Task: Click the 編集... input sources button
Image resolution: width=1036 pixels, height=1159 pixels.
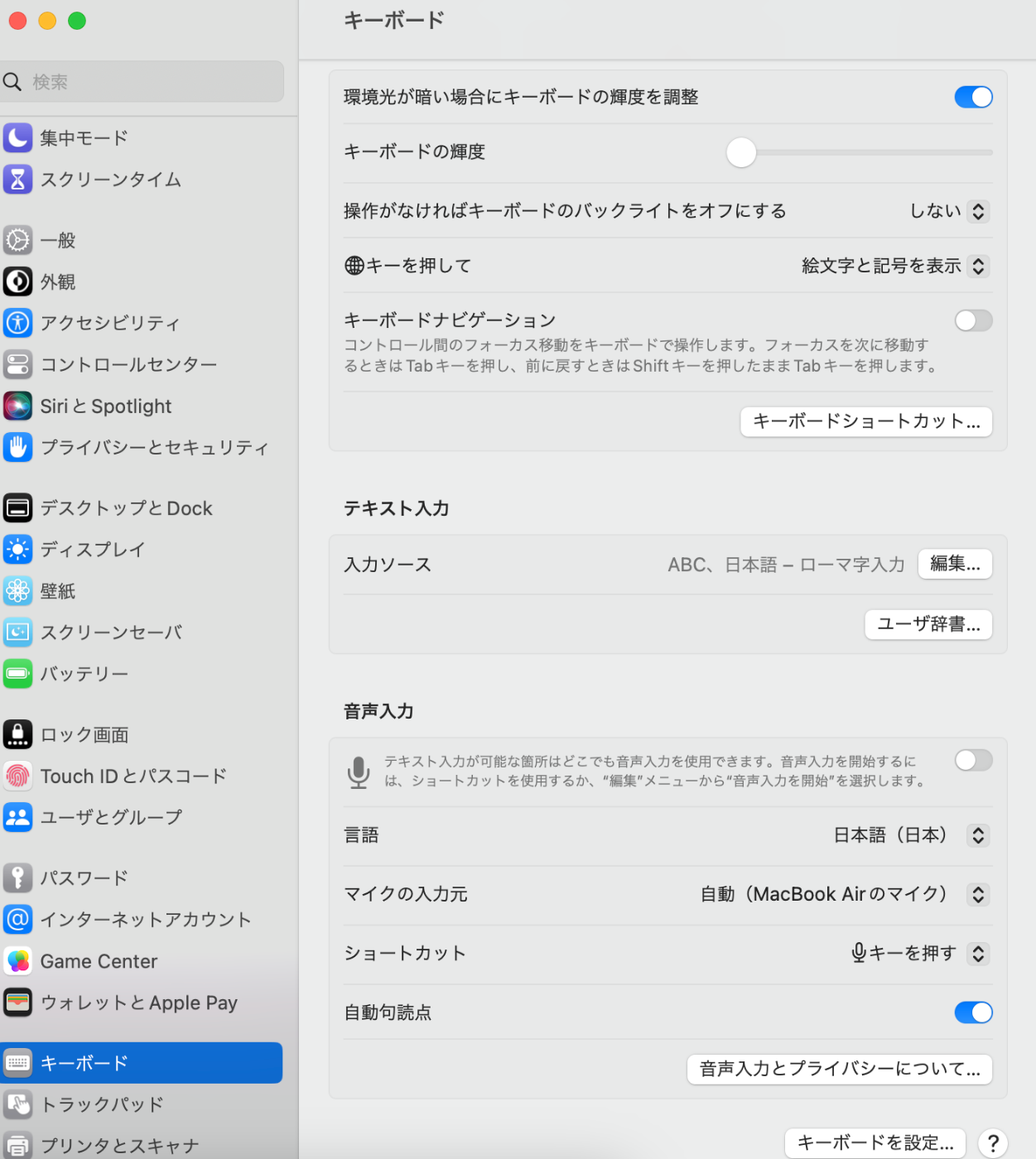Action: (955, 564)
